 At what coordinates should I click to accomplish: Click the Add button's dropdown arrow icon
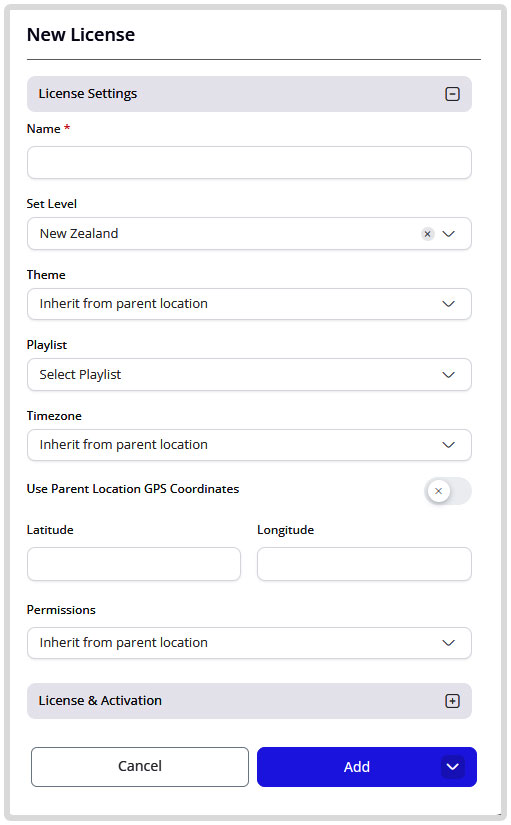pos(453,767)
